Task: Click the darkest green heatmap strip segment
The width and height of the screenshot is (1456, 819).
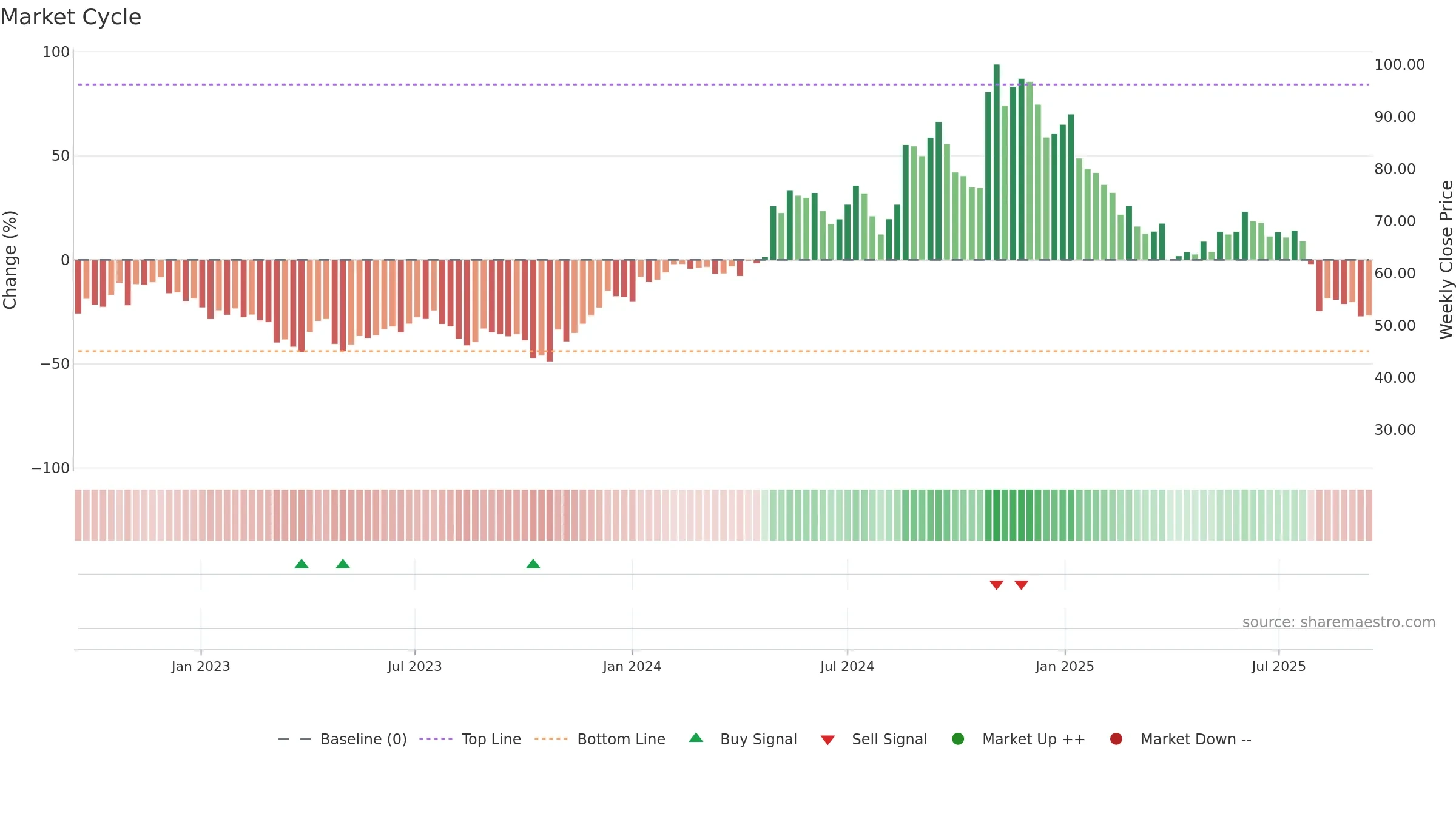Action: point(997,515)
